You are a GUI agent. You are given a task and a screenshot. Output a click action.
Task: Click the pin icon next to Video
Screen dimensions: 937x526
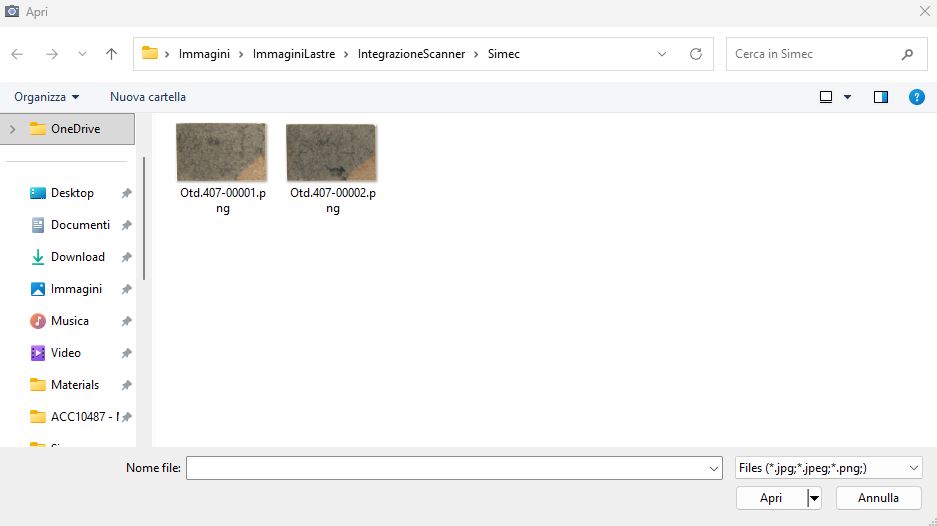click(126, 353)
